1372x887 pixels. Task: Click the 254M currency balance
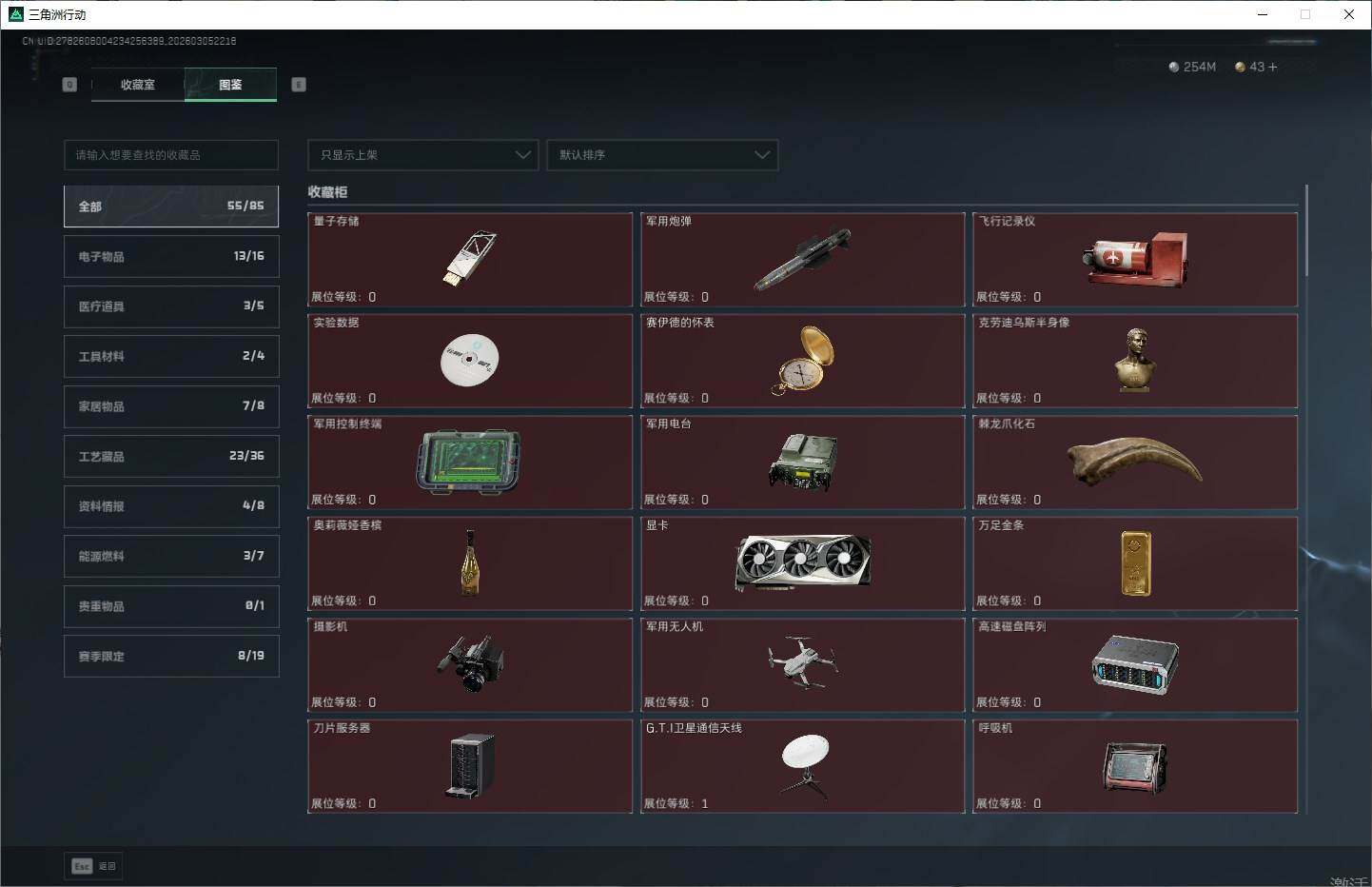pyautogui.click(x=1192, y=67)
